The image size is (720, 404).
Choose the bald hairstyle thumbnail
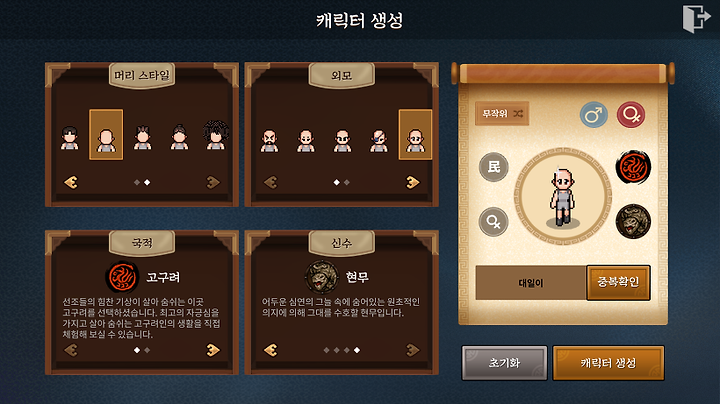tap(106, 135)
